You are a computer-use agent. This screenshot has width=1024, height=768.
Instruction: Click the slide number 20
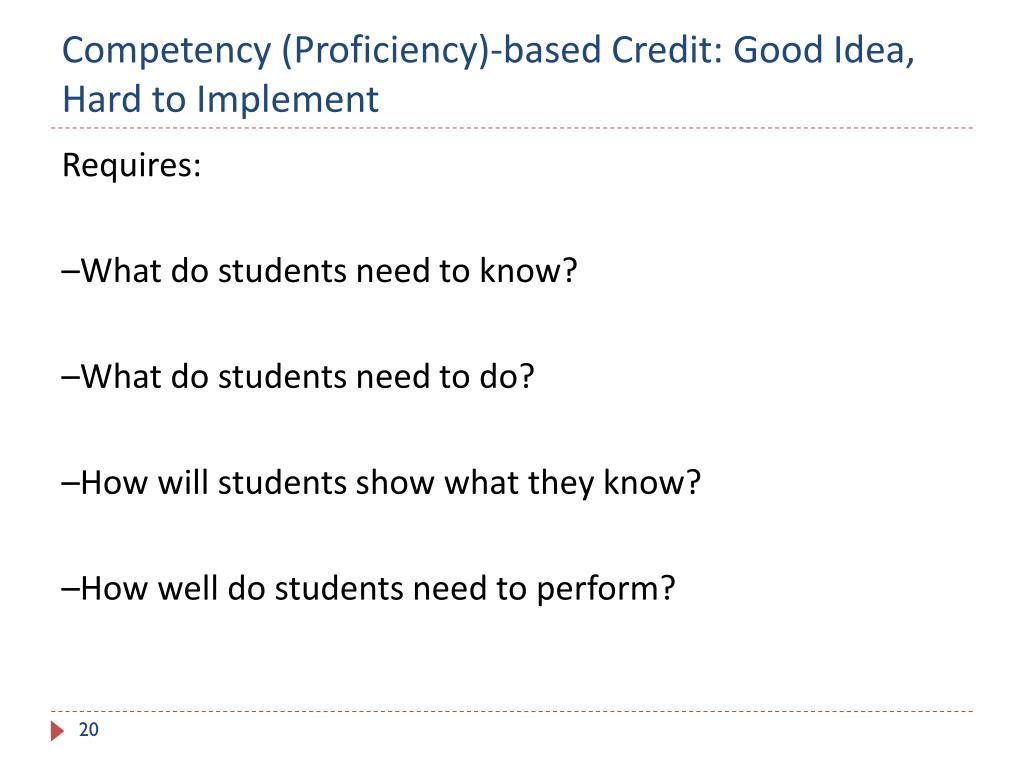coord(89,730)
